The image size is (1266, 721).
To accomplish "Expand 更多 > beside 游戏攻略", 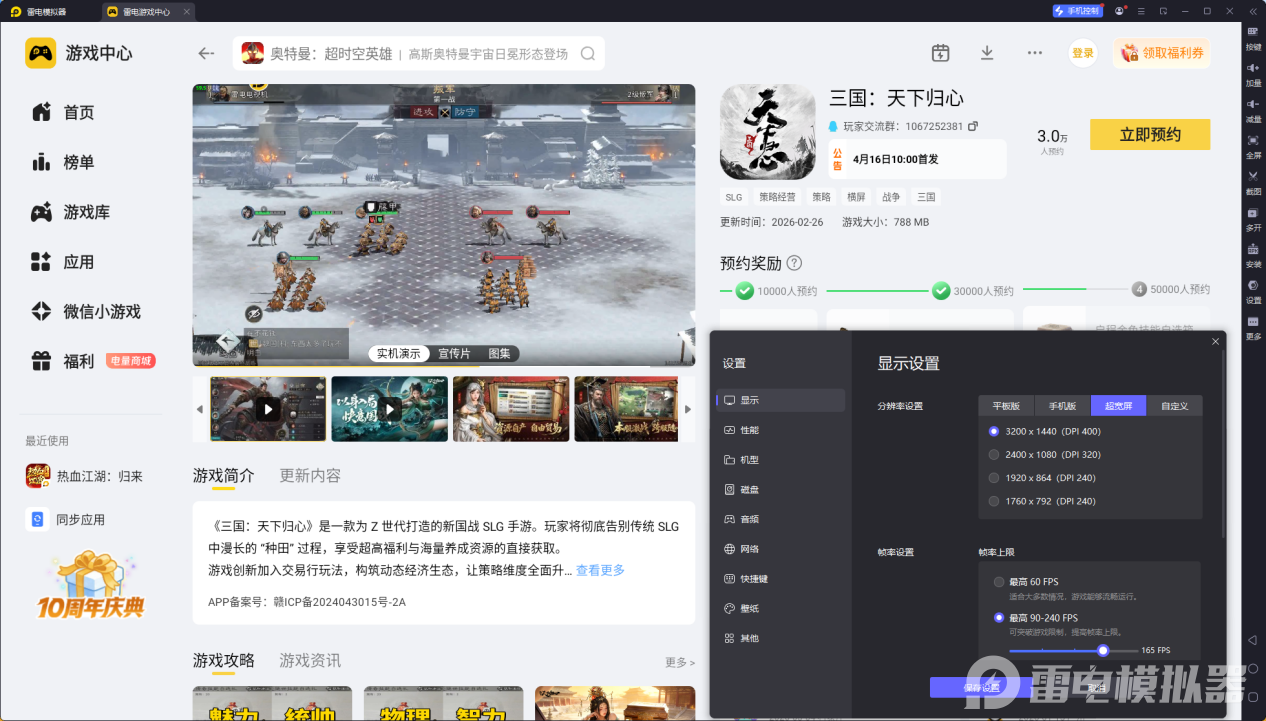I will 680,662.
